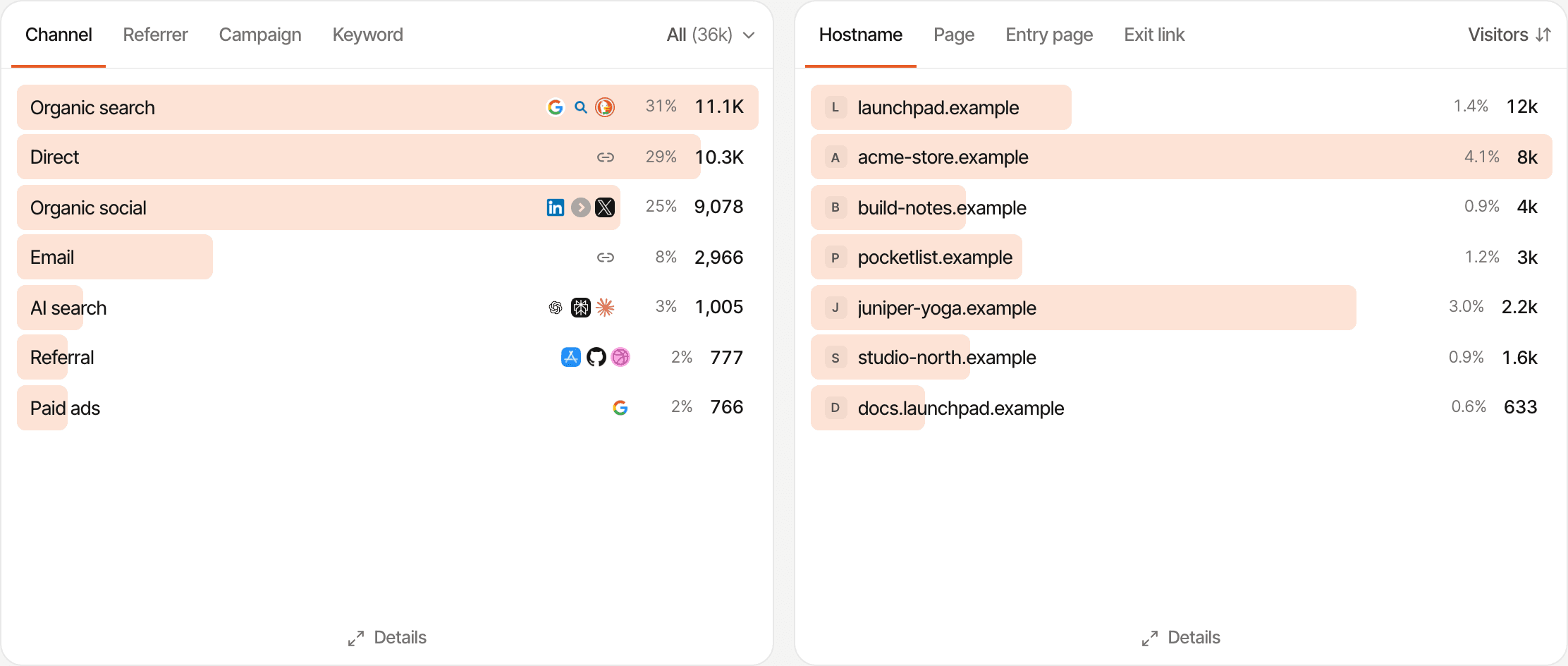The width and height of the screenshot is (1568, 666).
Task: Open the Exit link tab
Action: click(x=1154, y=35)
